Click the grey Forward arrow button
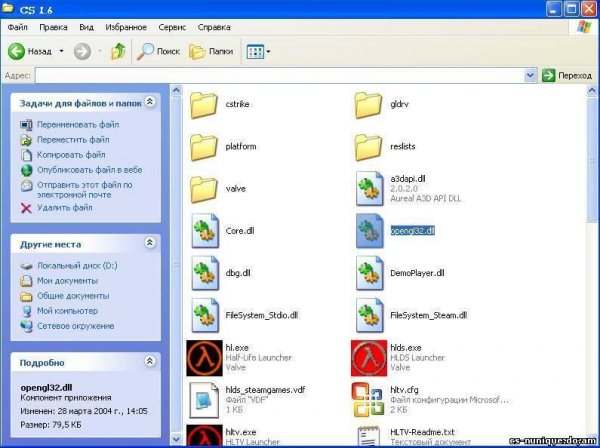Image resolution: width=600 pixels, height=448 pixels. (x=82, y=51)
